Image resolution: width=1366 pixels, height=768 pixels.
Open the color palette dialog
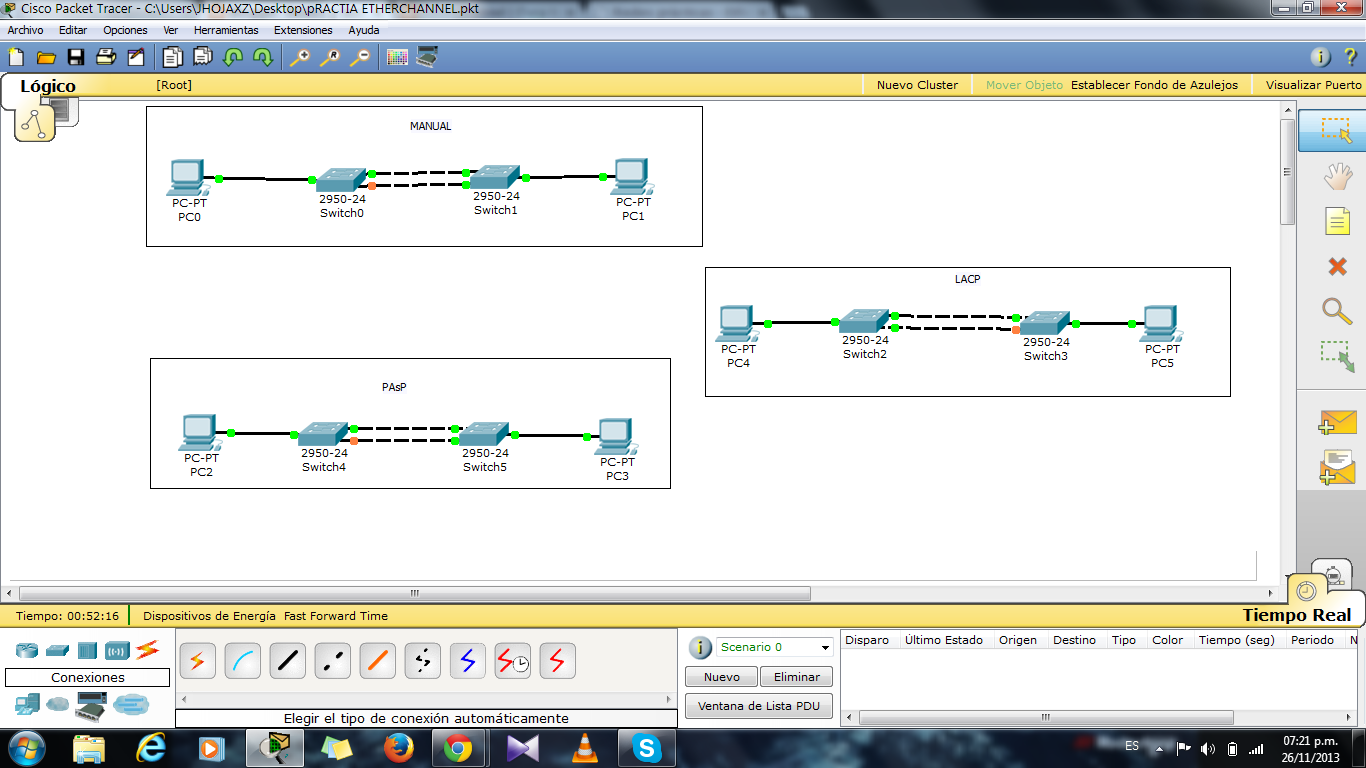click(397, 57)
